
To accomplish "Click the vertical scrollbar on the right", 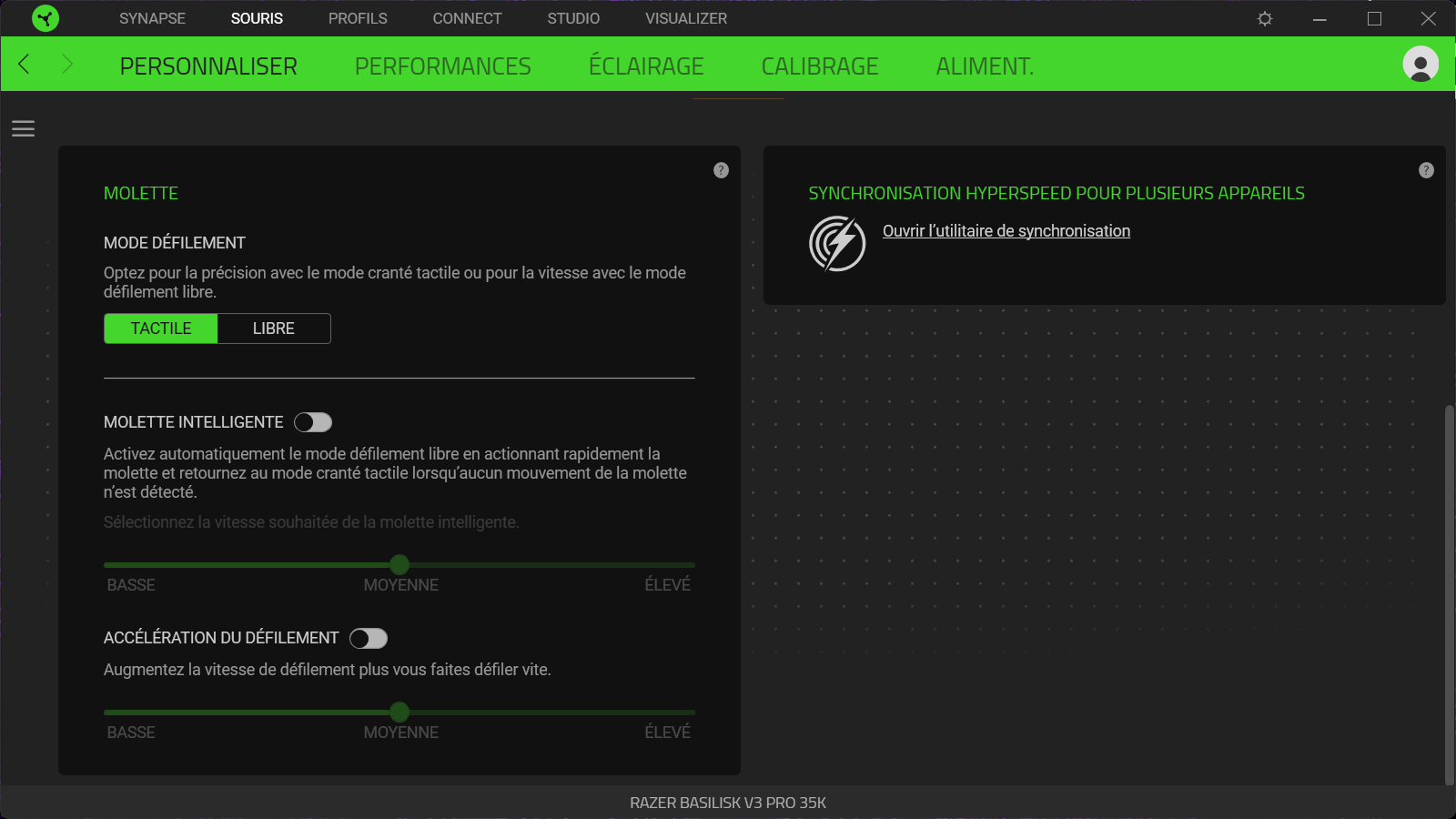I will click(1449, 595).
